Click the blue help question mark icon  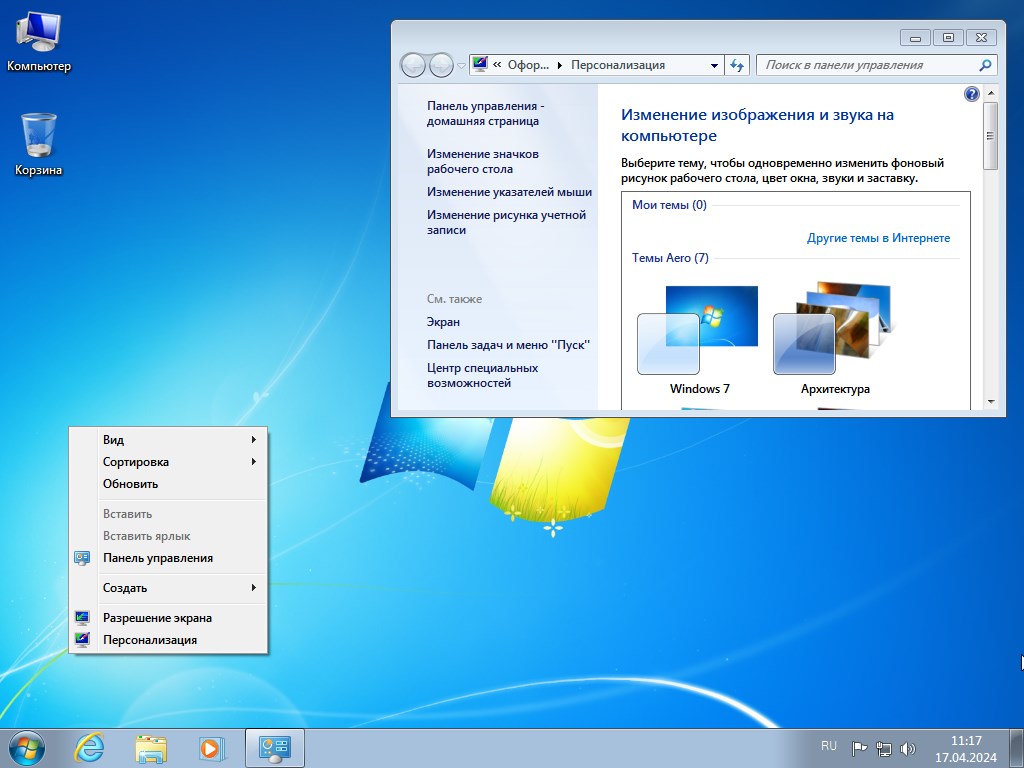tap(971, 94)
